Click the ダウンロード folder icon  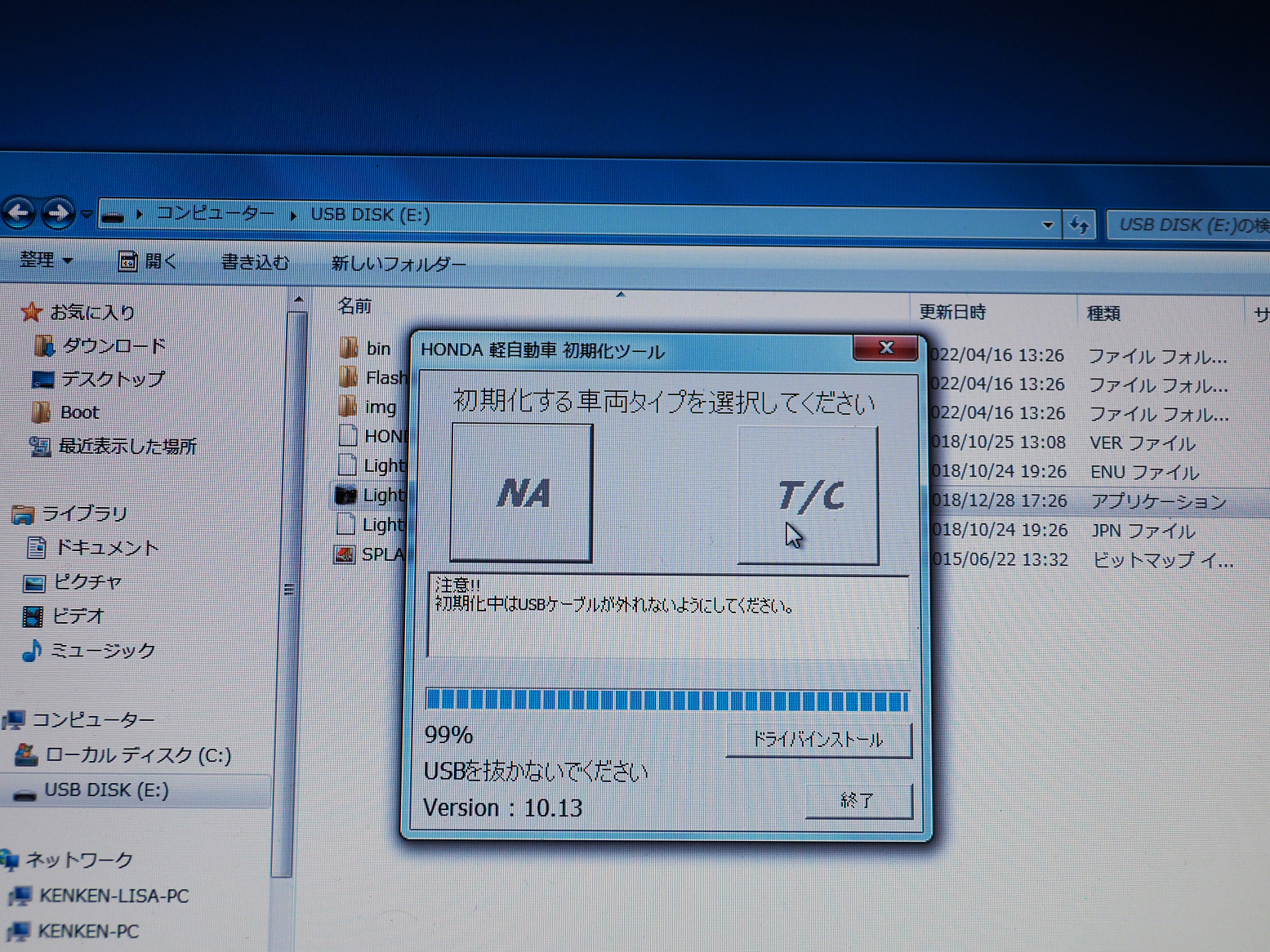[x=44, y=346]
